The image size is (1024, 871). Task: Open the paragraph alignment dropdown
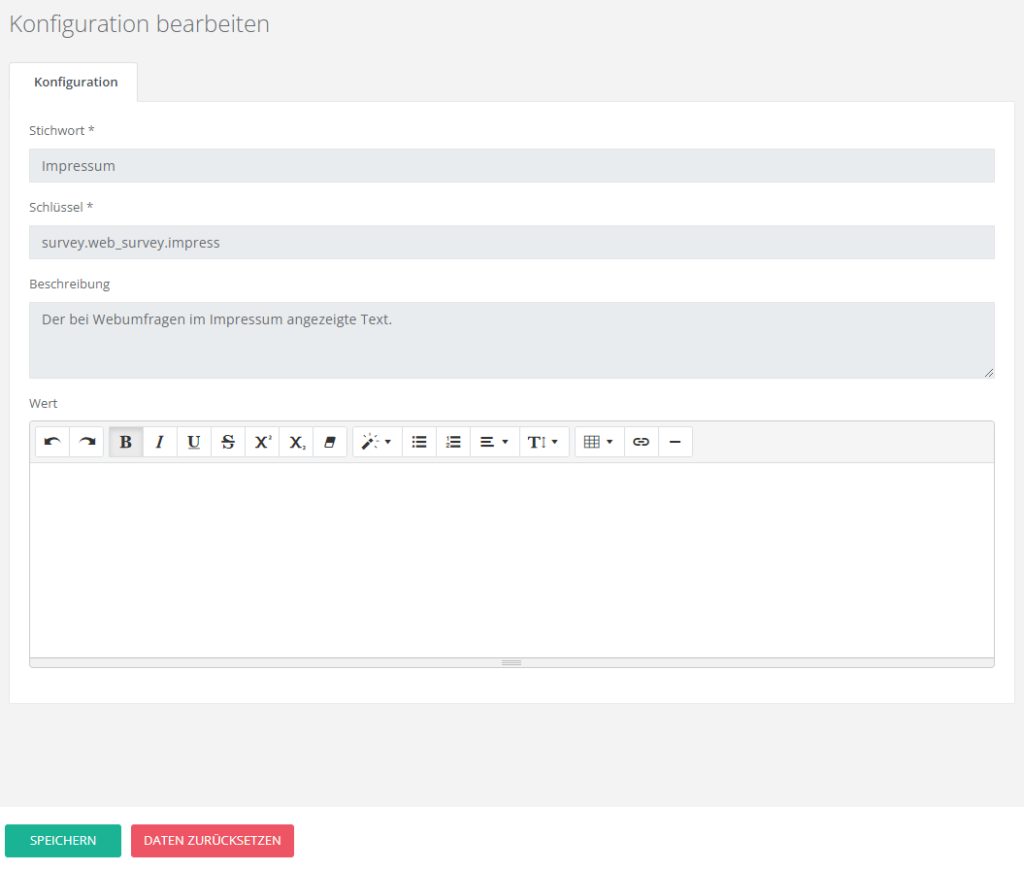click(x=494, y=442)
